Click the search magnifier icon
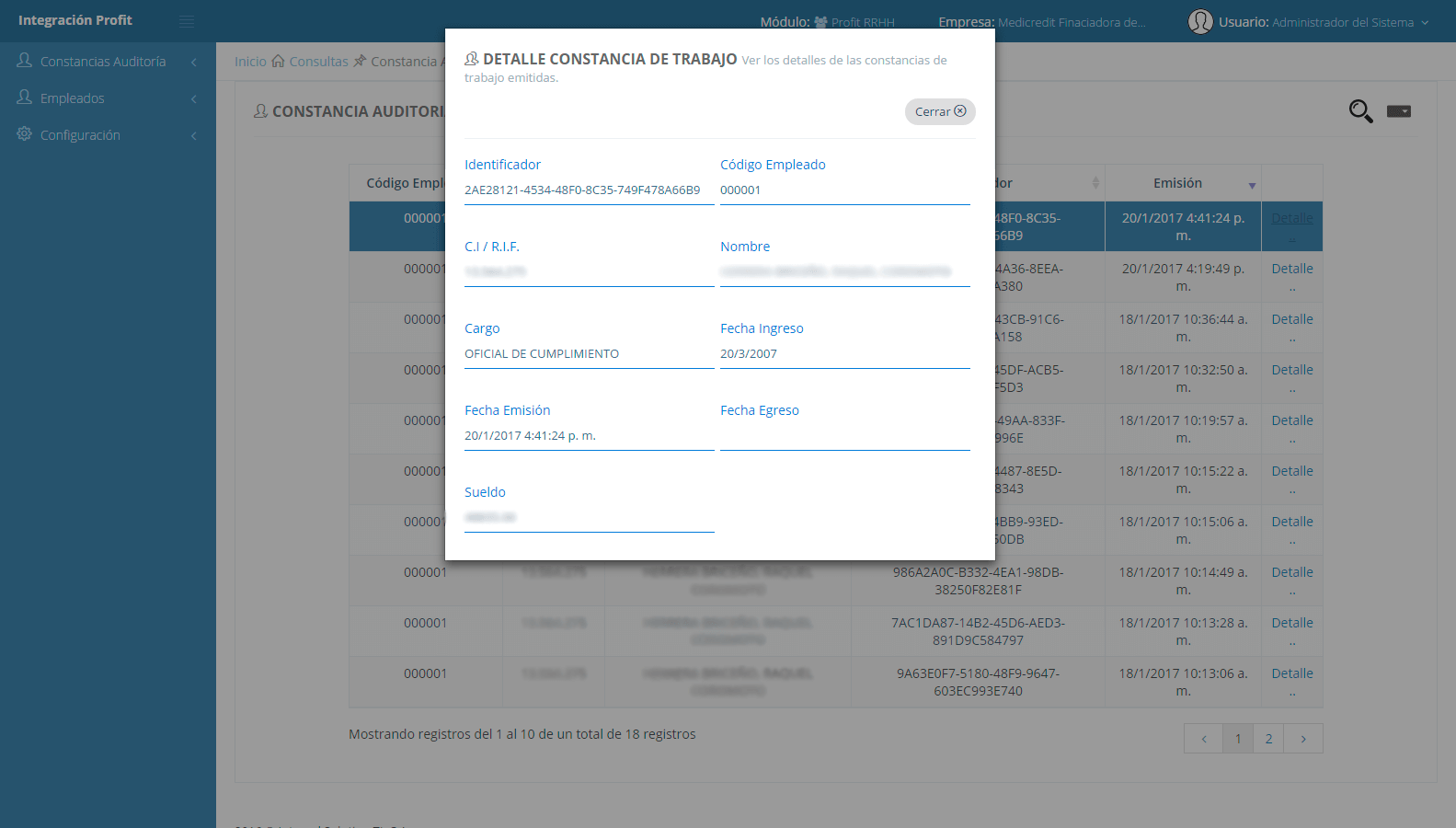 tap(1360, 111)
